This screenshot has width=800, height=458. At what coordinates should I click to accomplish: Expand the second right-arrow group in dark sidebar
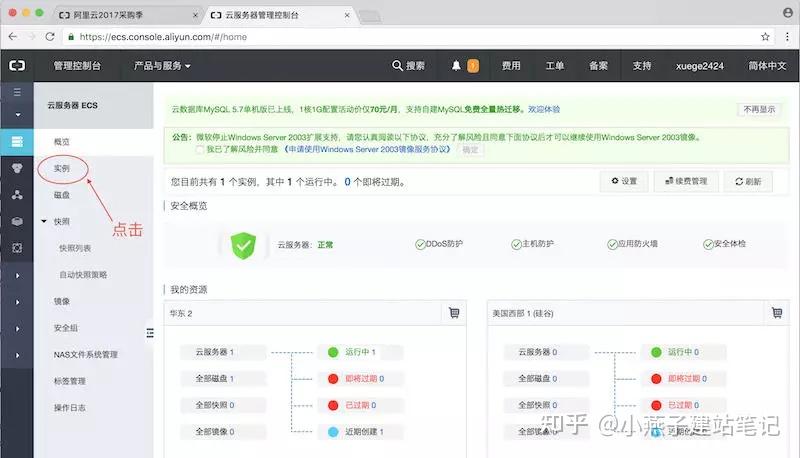(17, 302)
